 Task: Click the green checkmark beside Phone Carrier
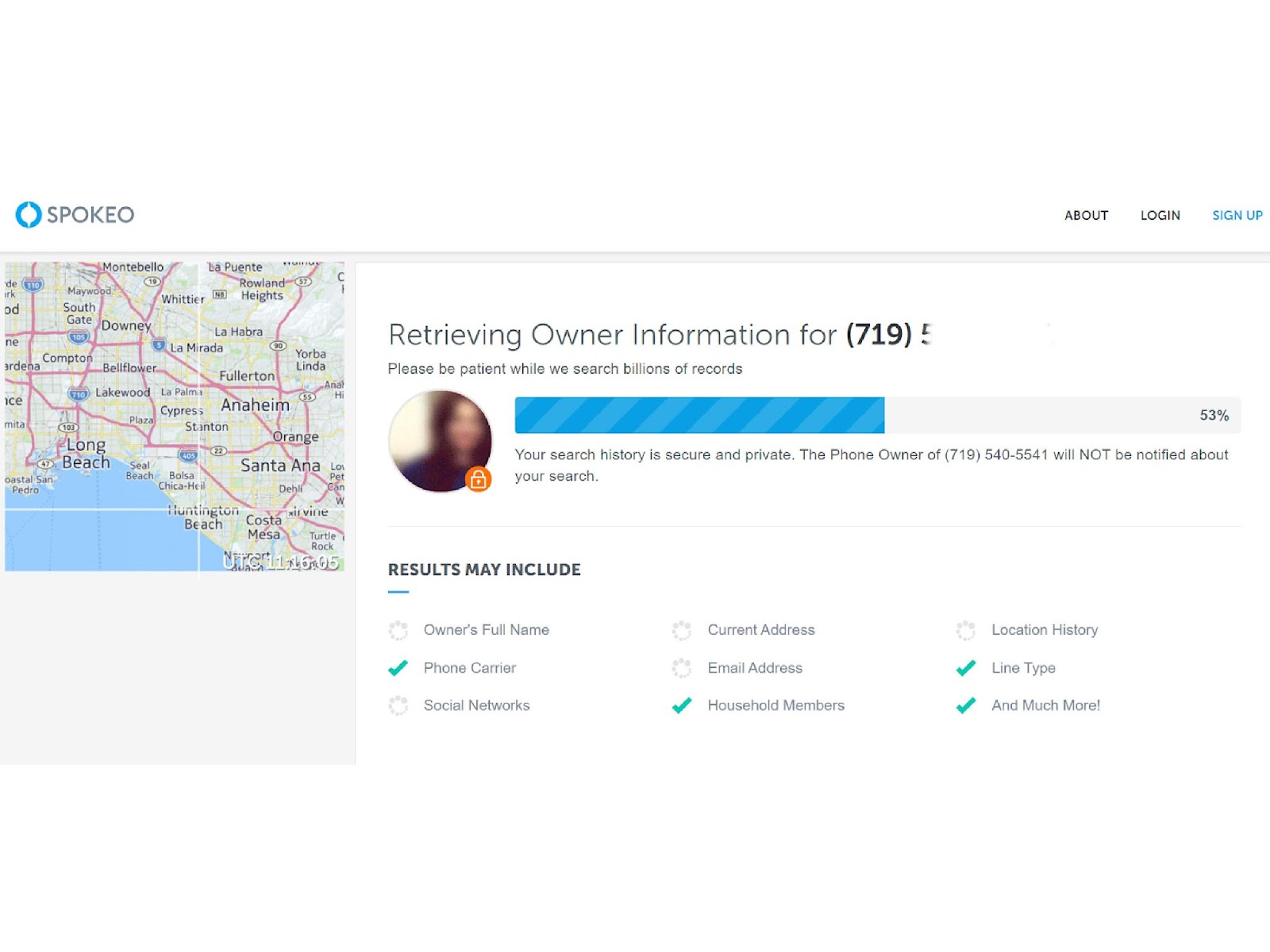(x=398, y=668)
